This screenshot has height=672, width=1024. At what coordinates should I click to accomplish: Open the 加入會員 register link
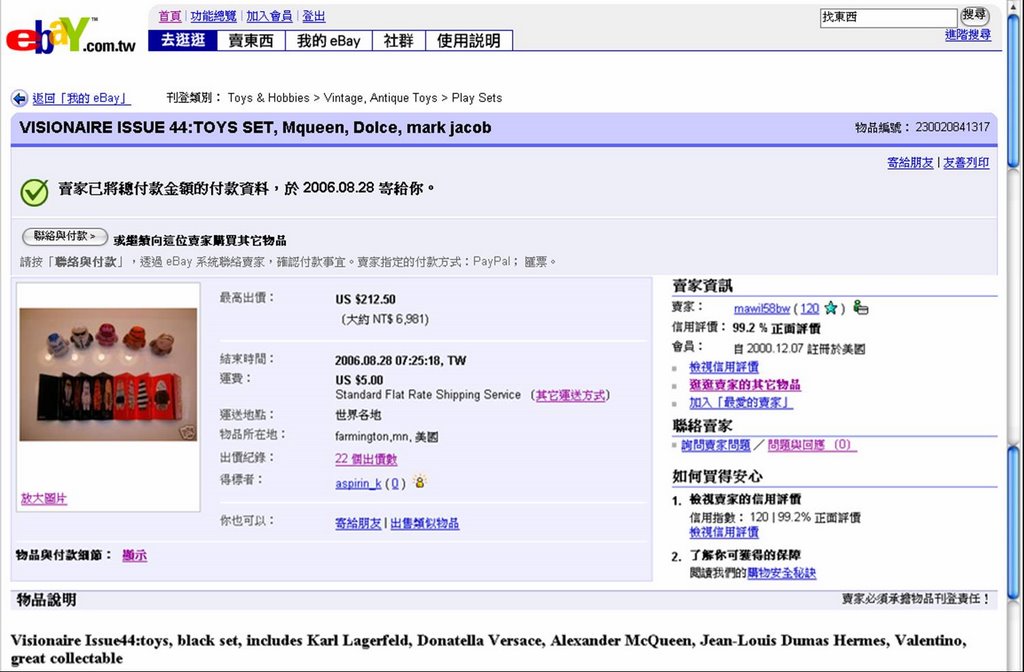[269, 16]
